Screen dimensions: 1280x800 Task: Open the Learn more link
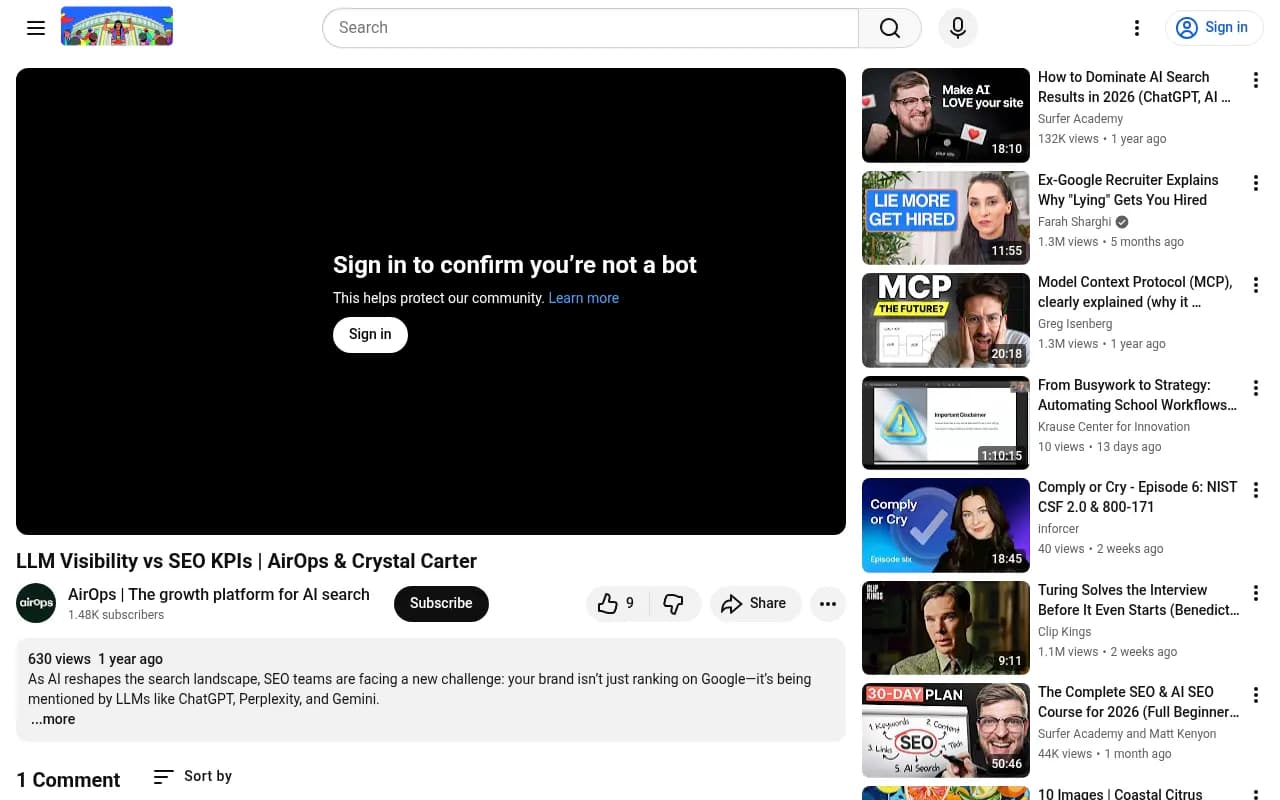(584, 298)
